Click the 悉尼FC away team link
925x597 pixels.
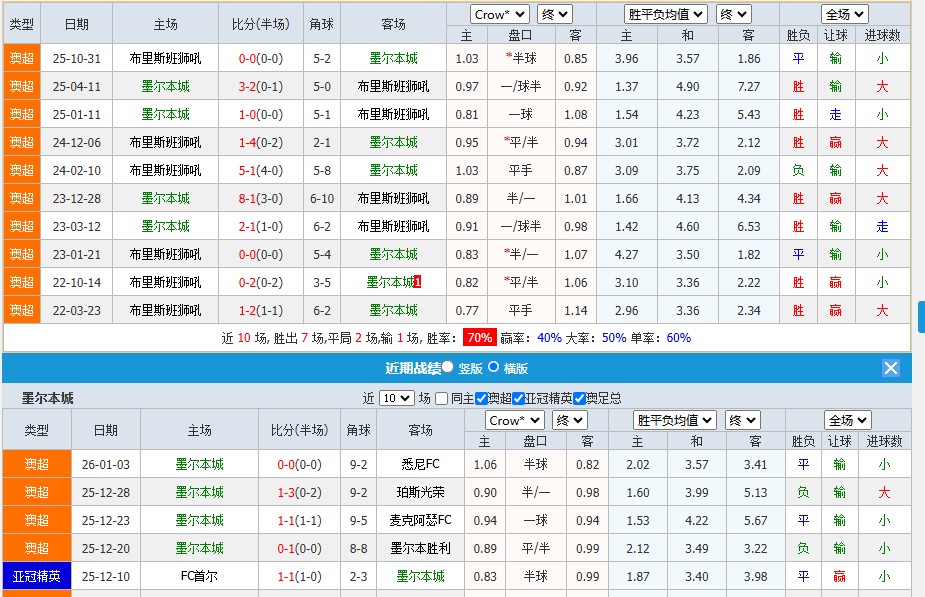coord(418,463)
